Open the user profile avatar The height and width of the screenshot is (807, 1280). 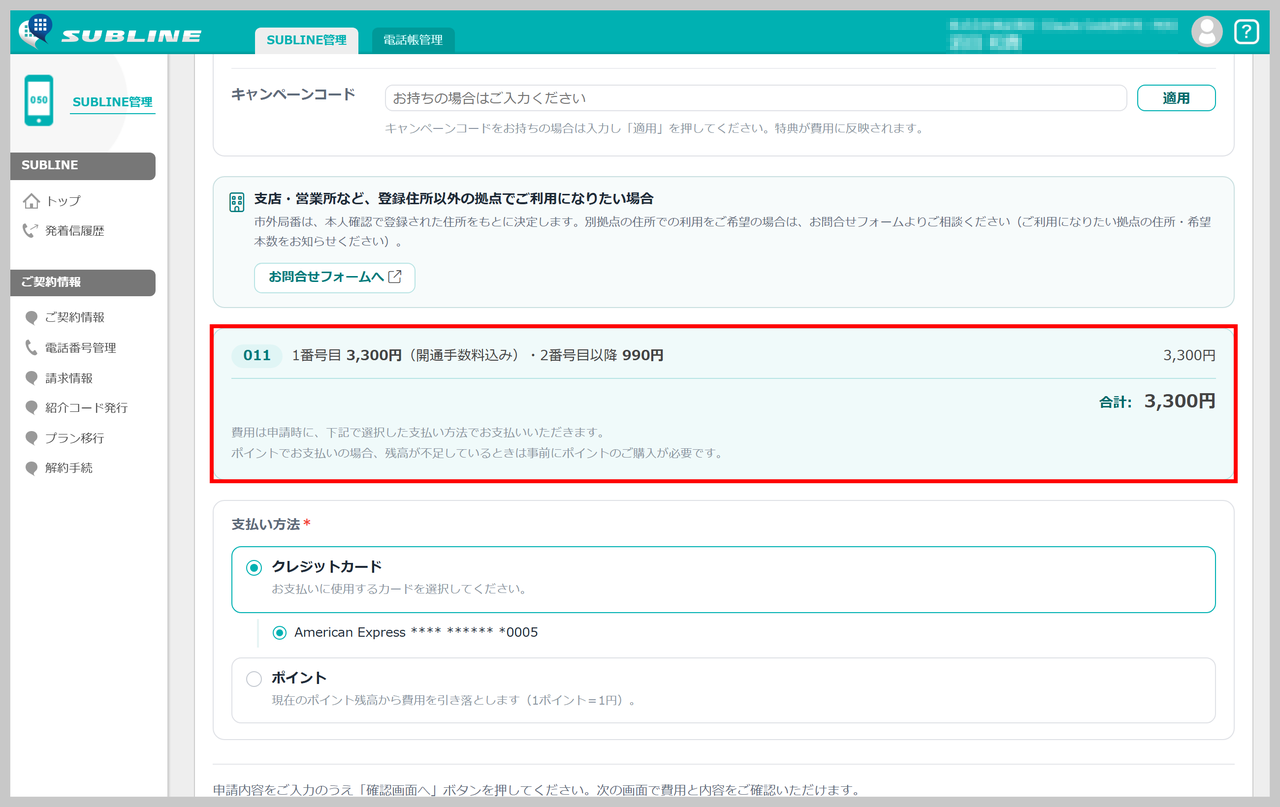1207,32
